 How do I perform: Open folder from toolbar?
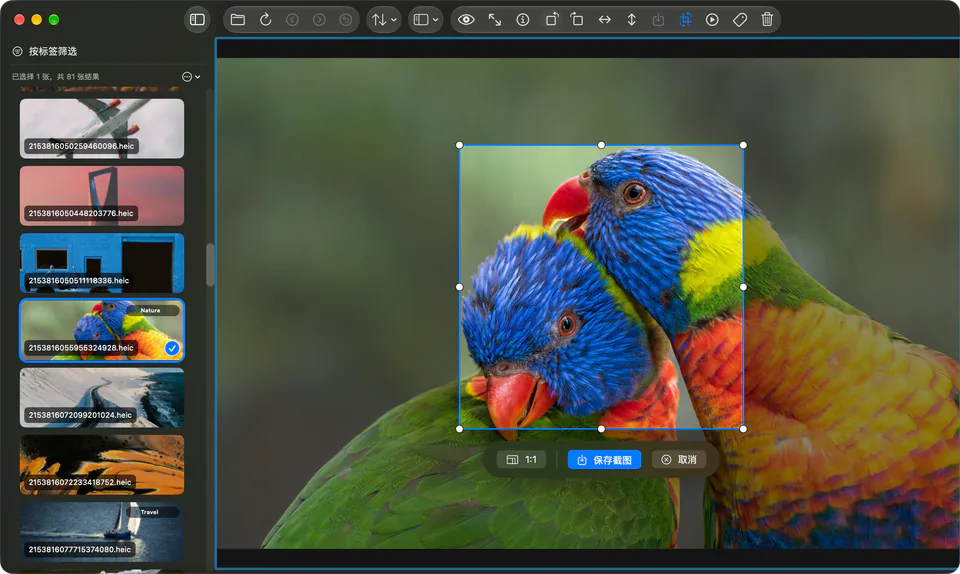[x=238, y=20]
